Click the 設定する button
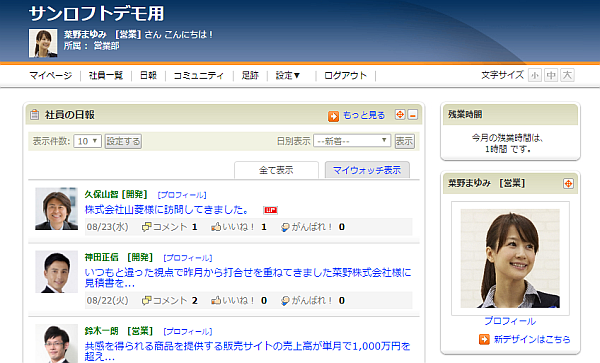The image size is (600, 363). click(x=123, y=141)
